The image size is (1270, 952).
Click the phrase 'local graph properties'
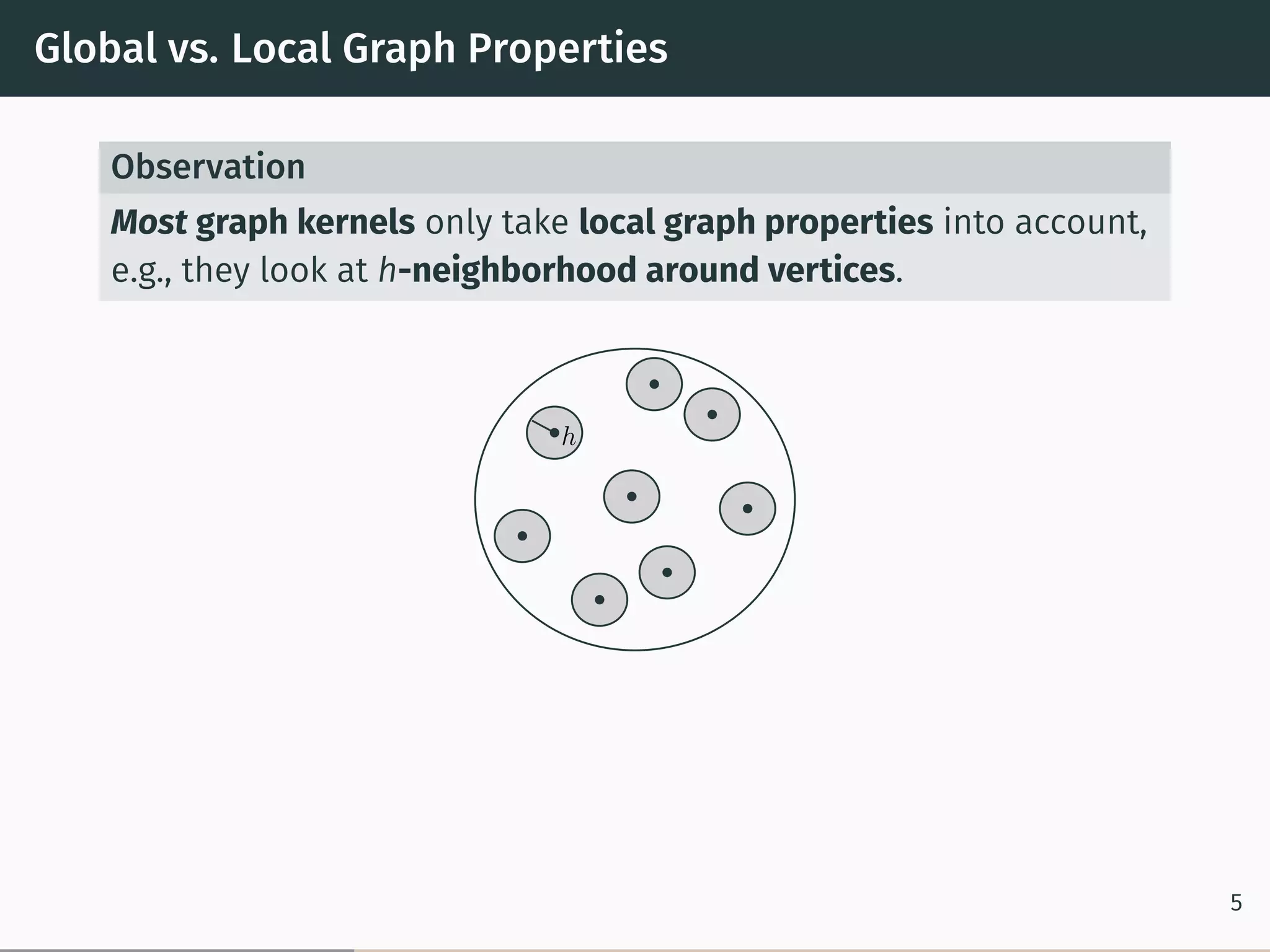(x=756, y=223)
